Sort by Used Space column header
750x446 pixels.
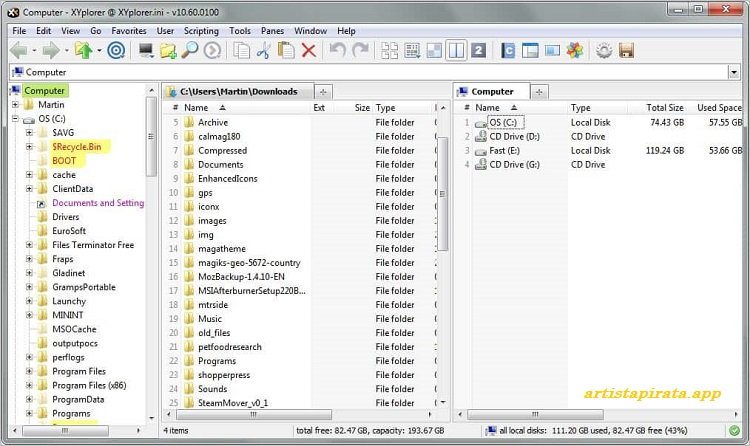point(719,108)
